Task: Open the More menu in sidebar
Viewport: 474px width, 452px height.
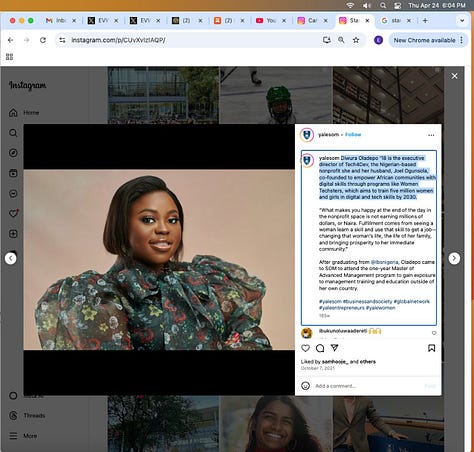Action: [23, 436]
